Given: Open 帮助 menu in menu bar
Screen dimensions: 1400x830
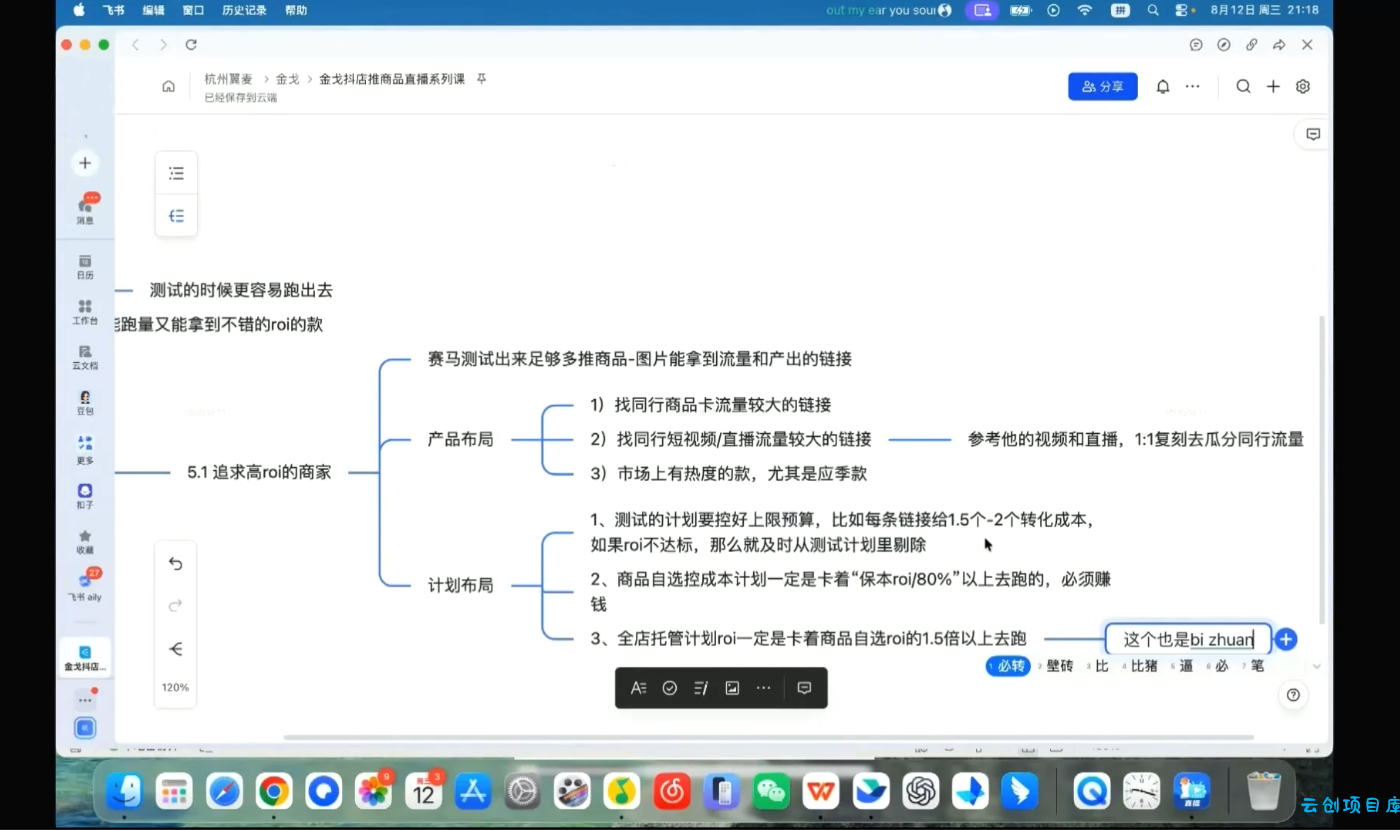Looking at the screenshot, I should (296, 10).
